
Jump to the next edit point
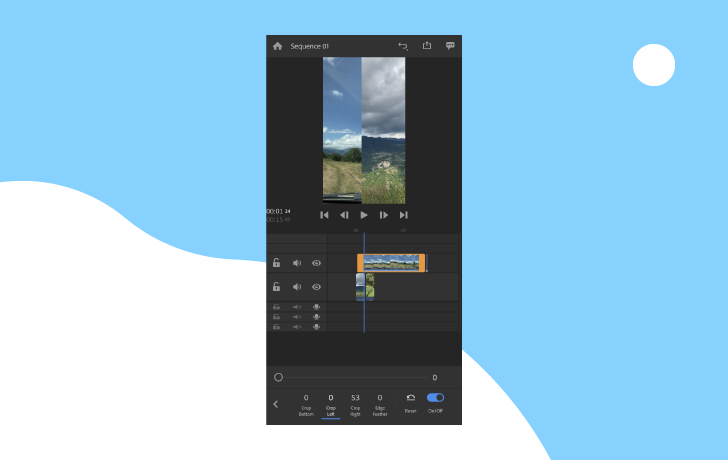(403, 215)
